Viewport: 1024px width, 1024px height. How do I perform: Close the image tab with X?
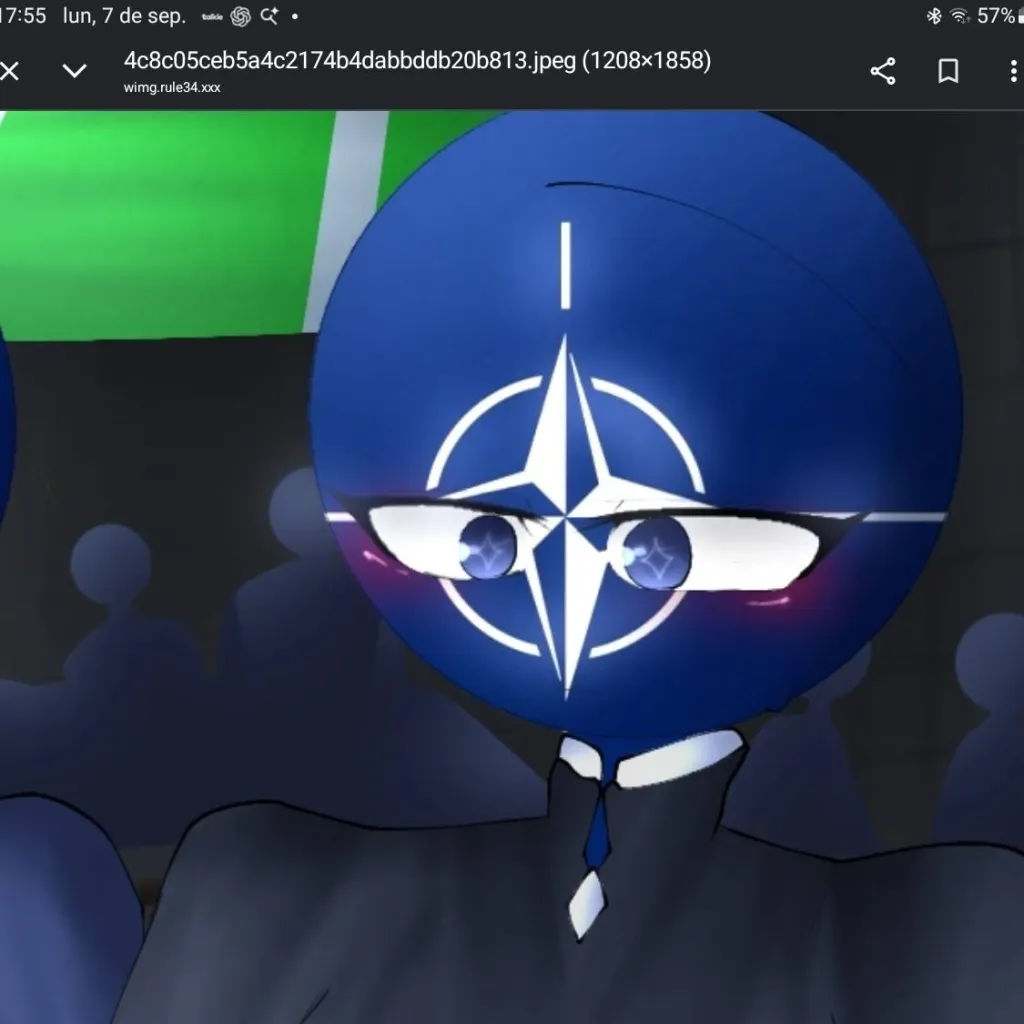tap(8, 71)
